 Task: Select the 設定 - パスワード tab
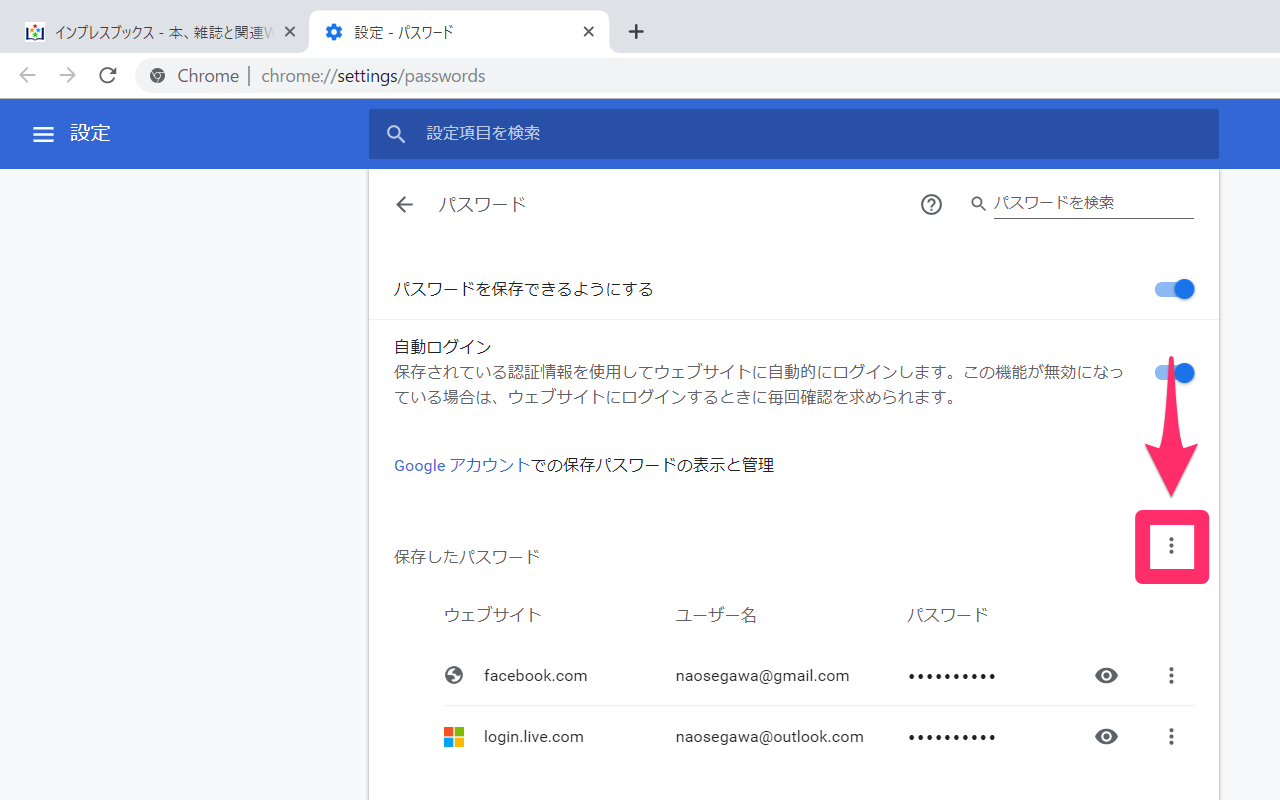click(x=457, y=32)
